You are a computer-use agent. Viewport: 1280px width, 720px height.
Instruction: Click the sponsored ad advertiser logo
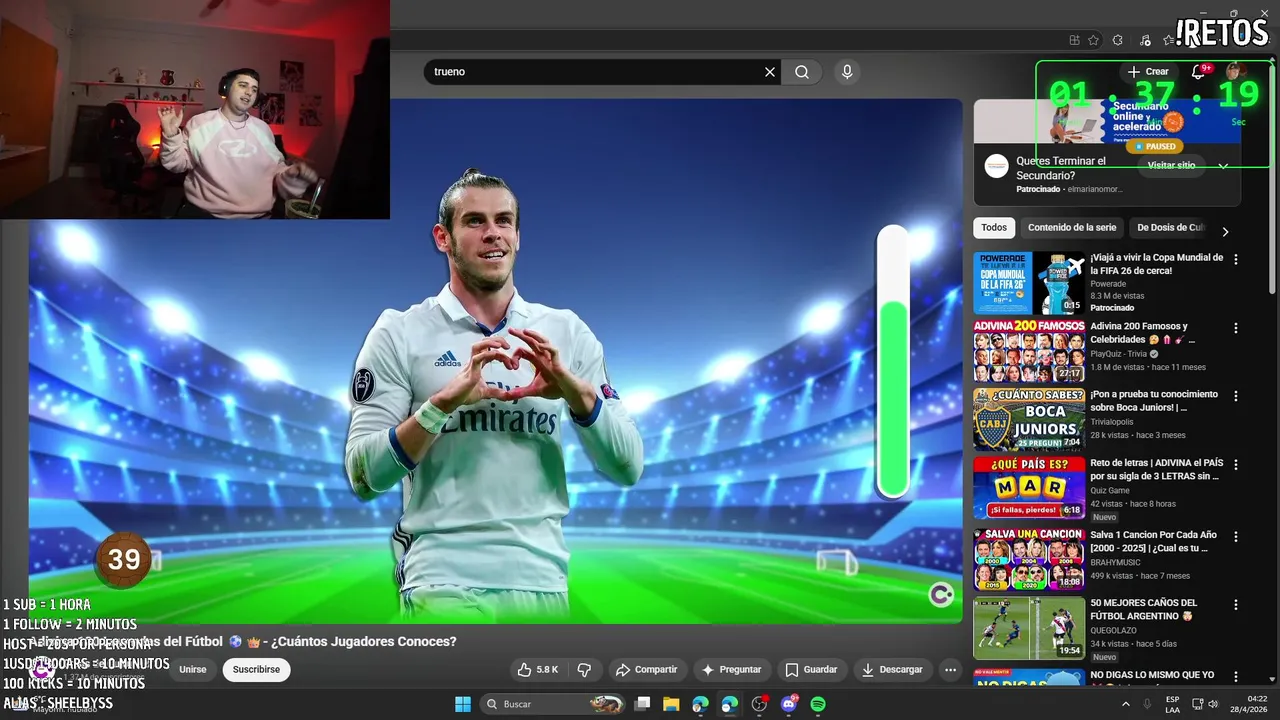tap(996, 167)
